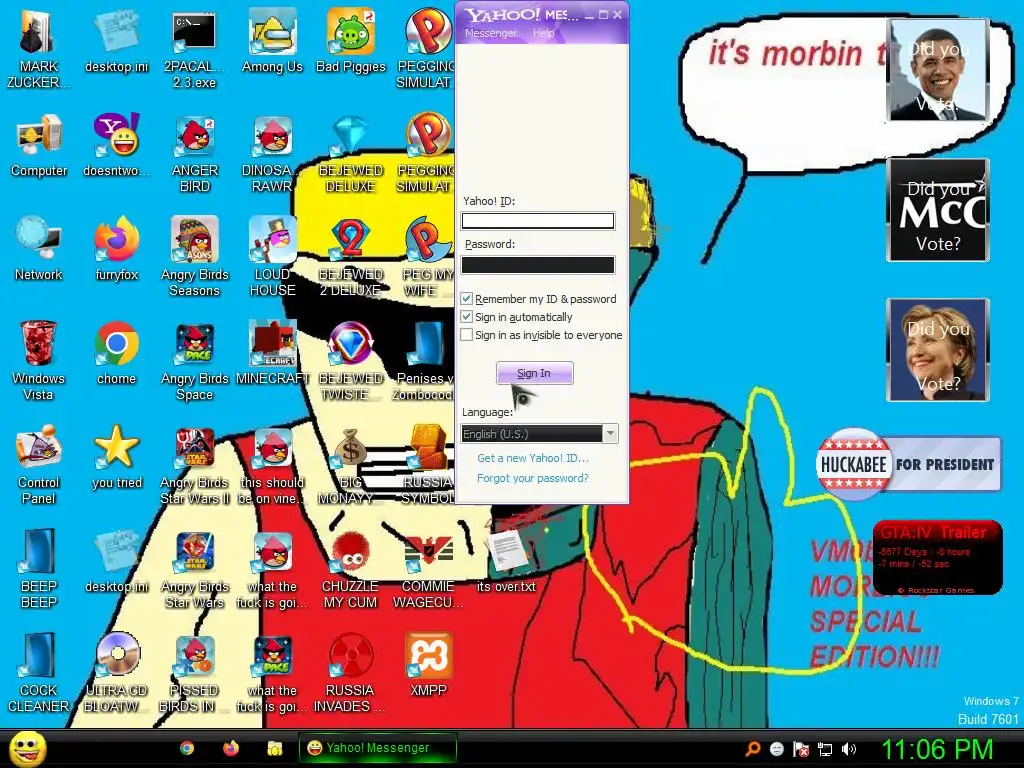Click the McCain Did you Vote gadget

pos(938,210)
